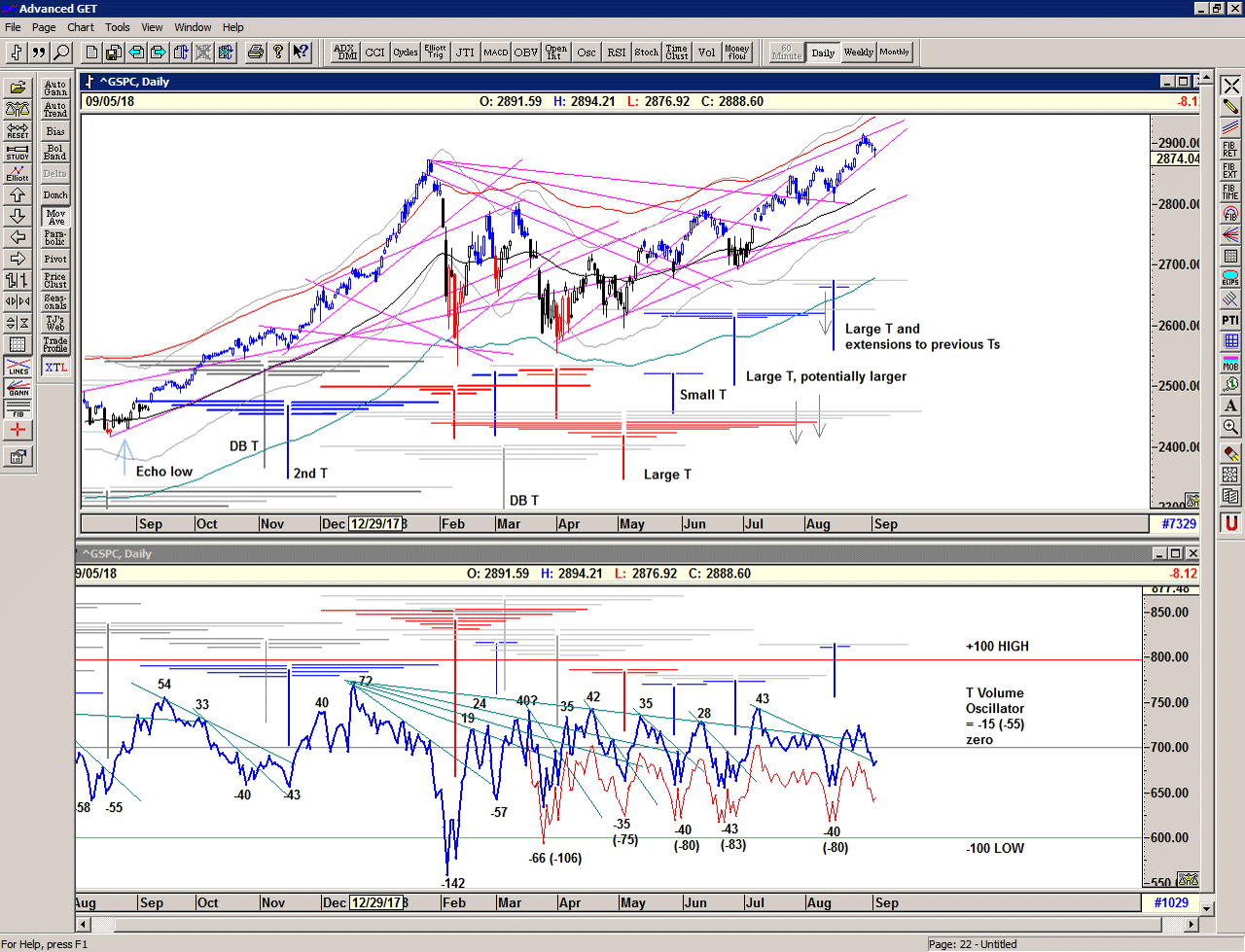Click the vertical scrollbar down arrow
The image size is (1245, 952).
click(x=1207, y=908)
